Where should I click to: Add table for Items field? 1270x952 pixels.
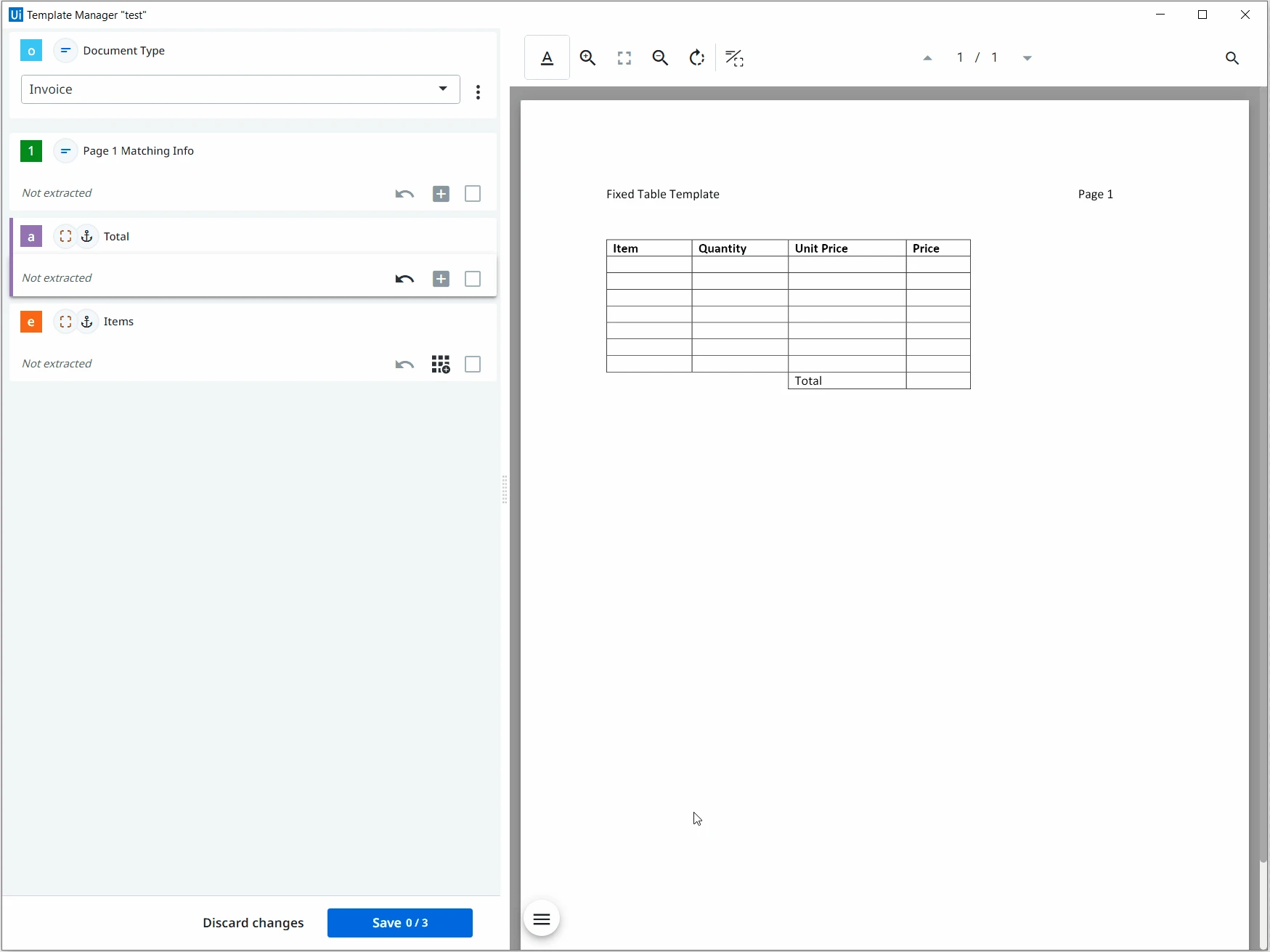point(441,365)
